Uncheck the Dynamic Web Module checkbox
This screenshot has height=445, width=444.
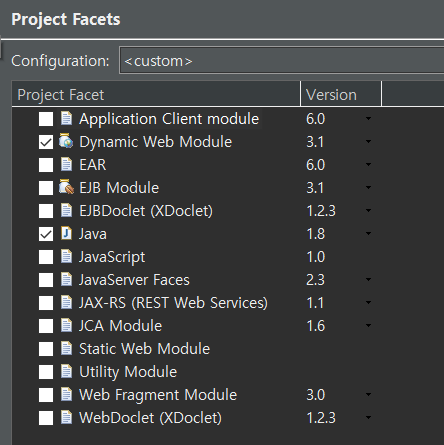coord(46,142)
